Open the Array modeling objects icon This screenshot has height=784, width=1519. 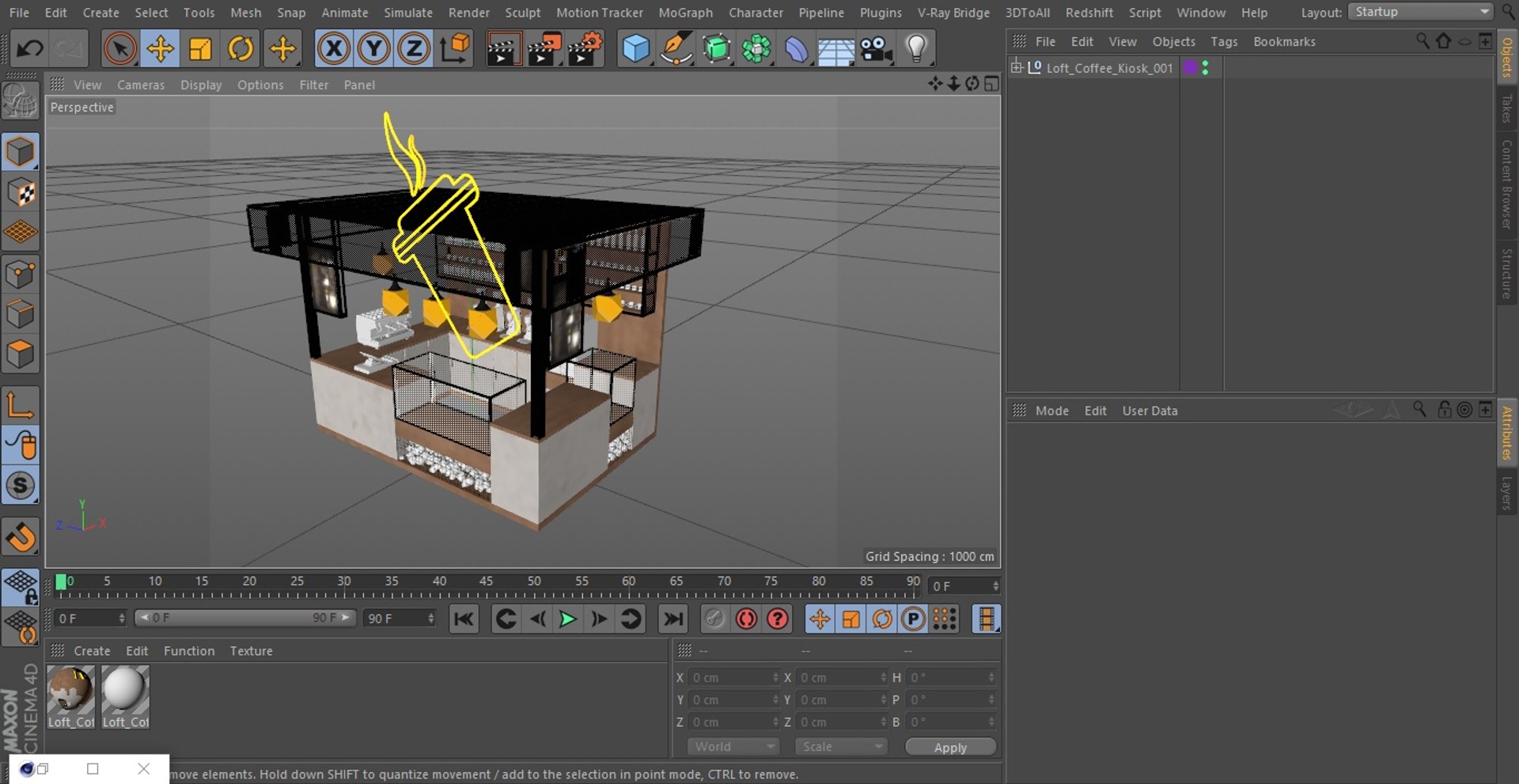click(756, 49)
